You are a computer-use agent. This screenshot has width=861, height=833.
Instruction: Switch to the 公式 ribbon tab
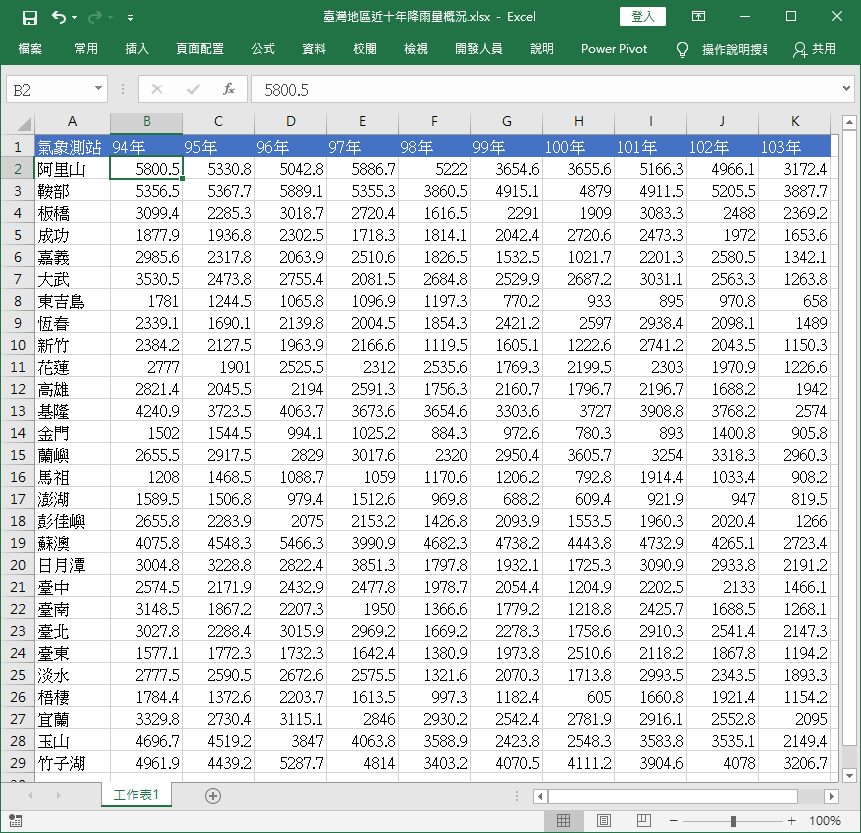pos(263,49)
